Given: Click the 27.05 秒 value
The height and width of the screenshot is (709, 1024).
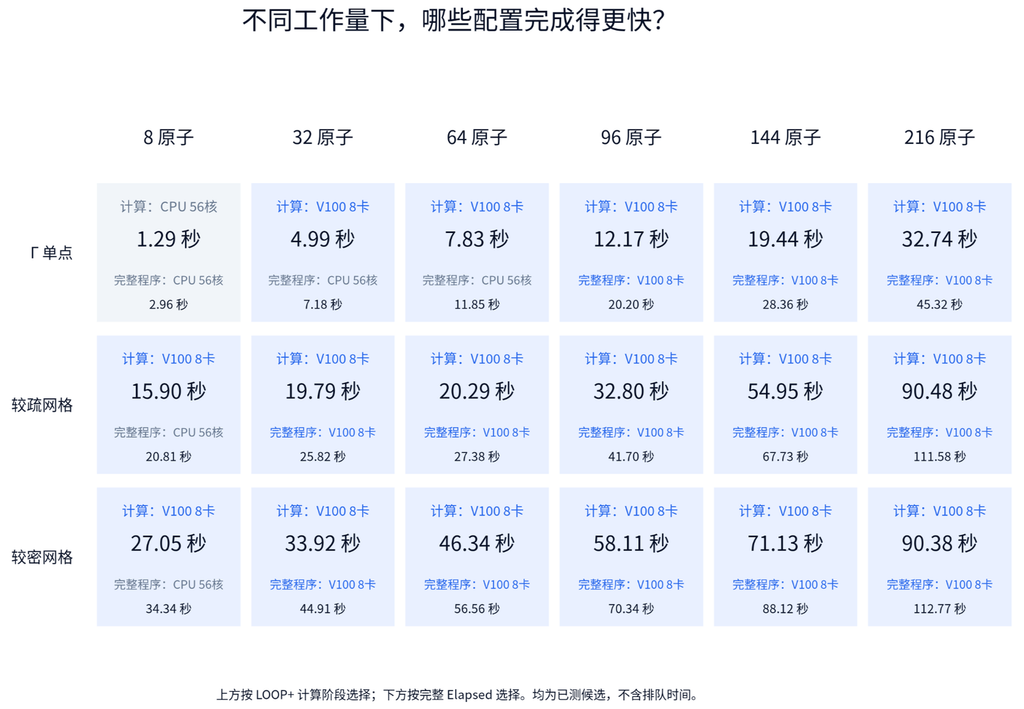Looking at the screenshot, I should 168,543.
